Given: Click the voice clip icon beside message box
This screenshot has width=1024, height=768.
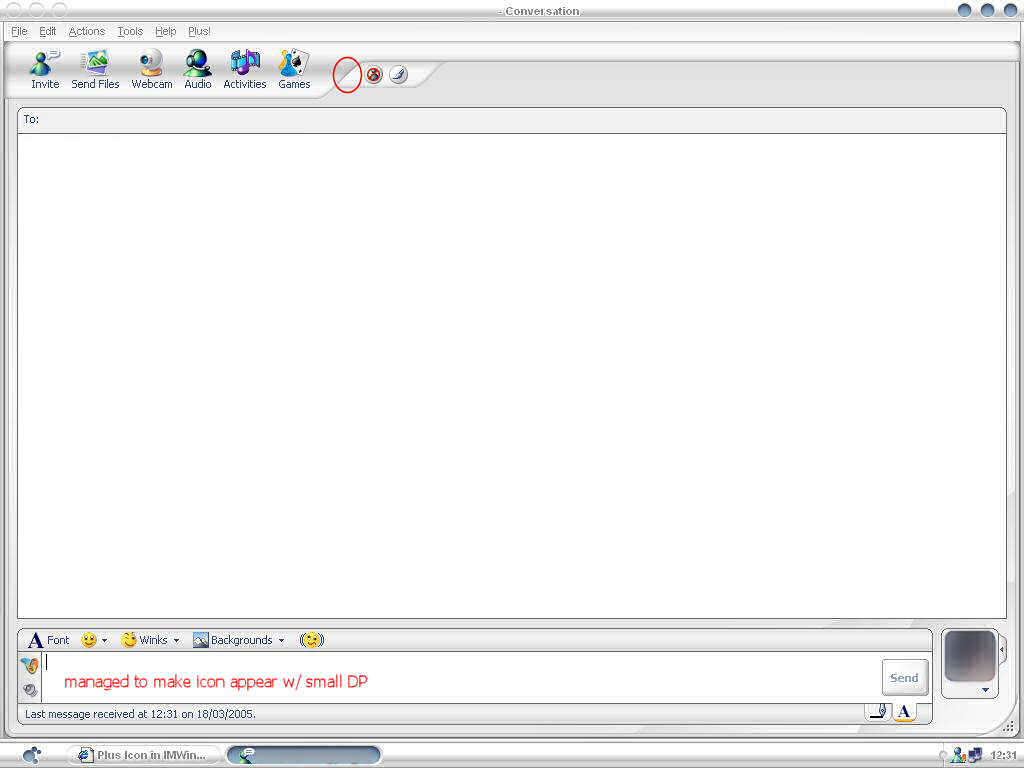Looking at the screenshot, I should (30, 689).
